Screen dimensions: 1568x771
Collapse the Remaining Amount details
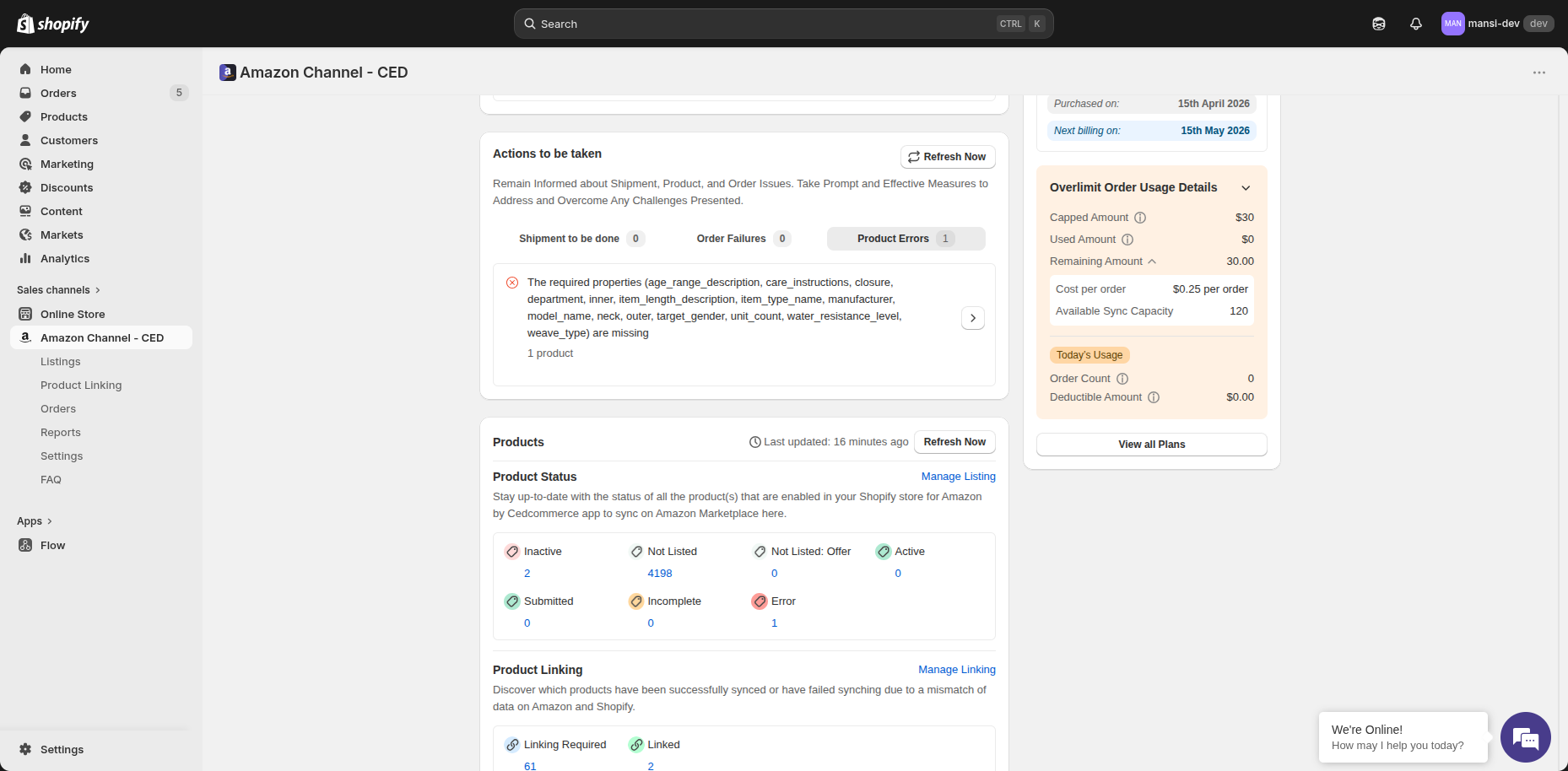click(x=1152, y=261)
